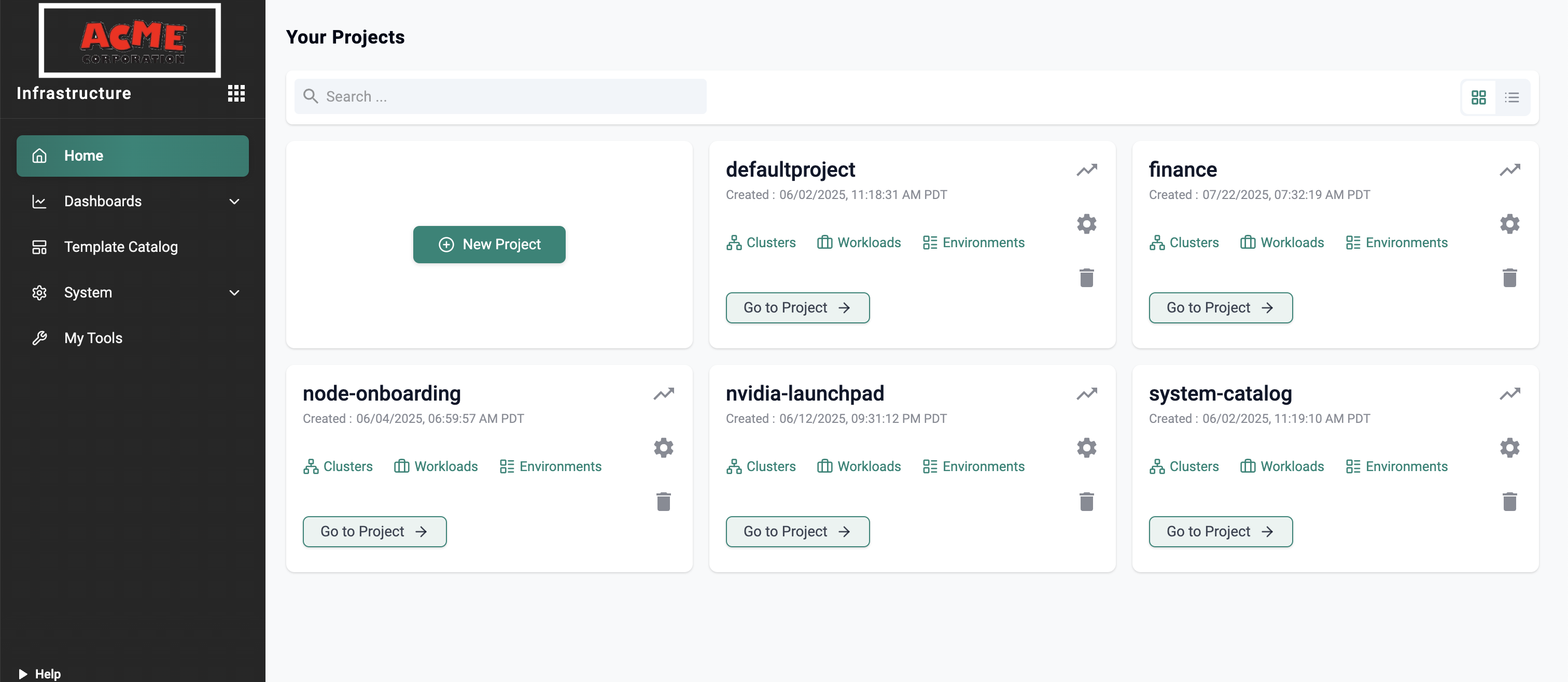Click the node-onboarding title
This screenshot has width=1568, height=682.
382,394
